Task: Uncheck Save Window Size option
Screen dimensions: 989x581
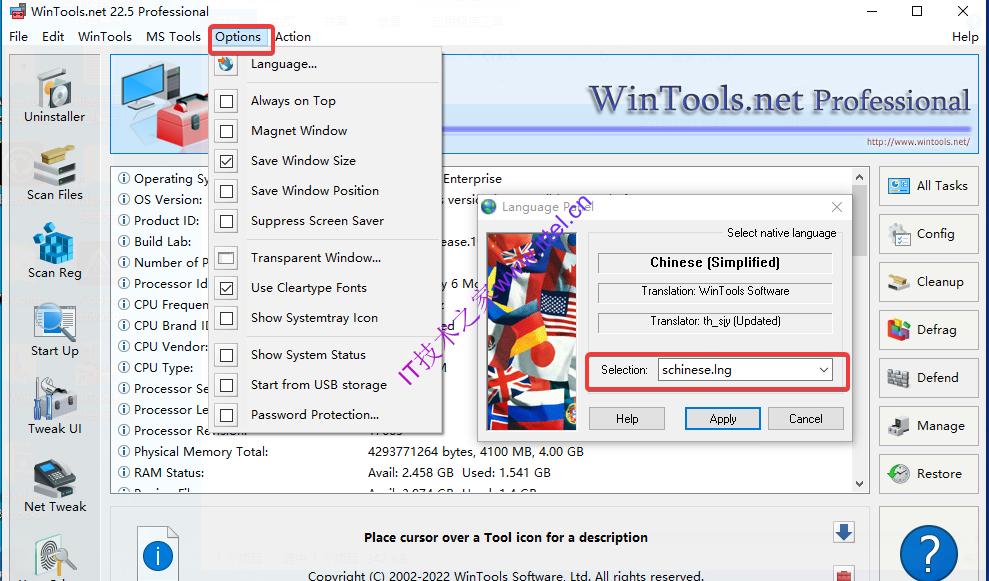Action: (226, 161)
